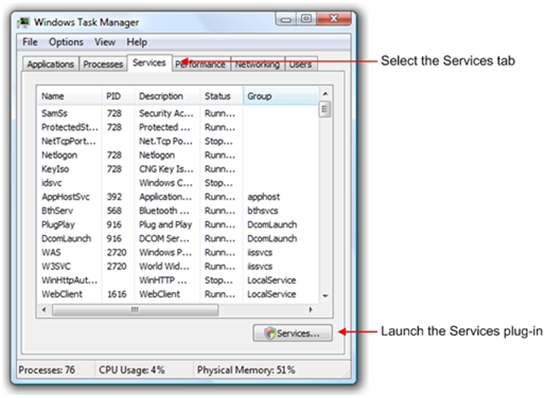The image size is (546, 398).
Task: Select the SamSs service row
Action: [x=178, y=113]
